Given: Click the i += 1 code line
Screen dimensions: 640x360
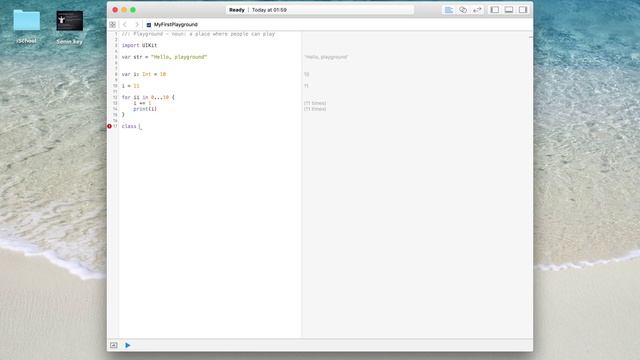Looking at the screenshot, I should (142, 103).
